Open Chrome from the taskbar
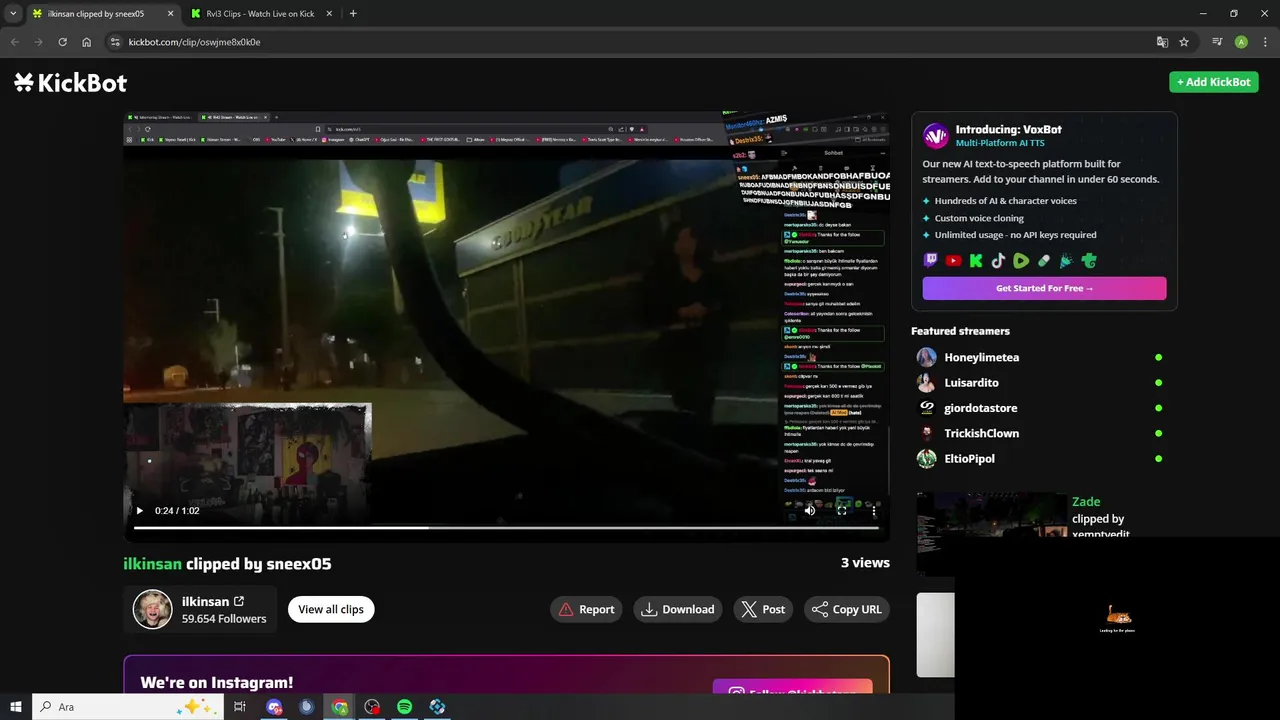This screenshot has width=1280, height=720. (x=340, y=707)
